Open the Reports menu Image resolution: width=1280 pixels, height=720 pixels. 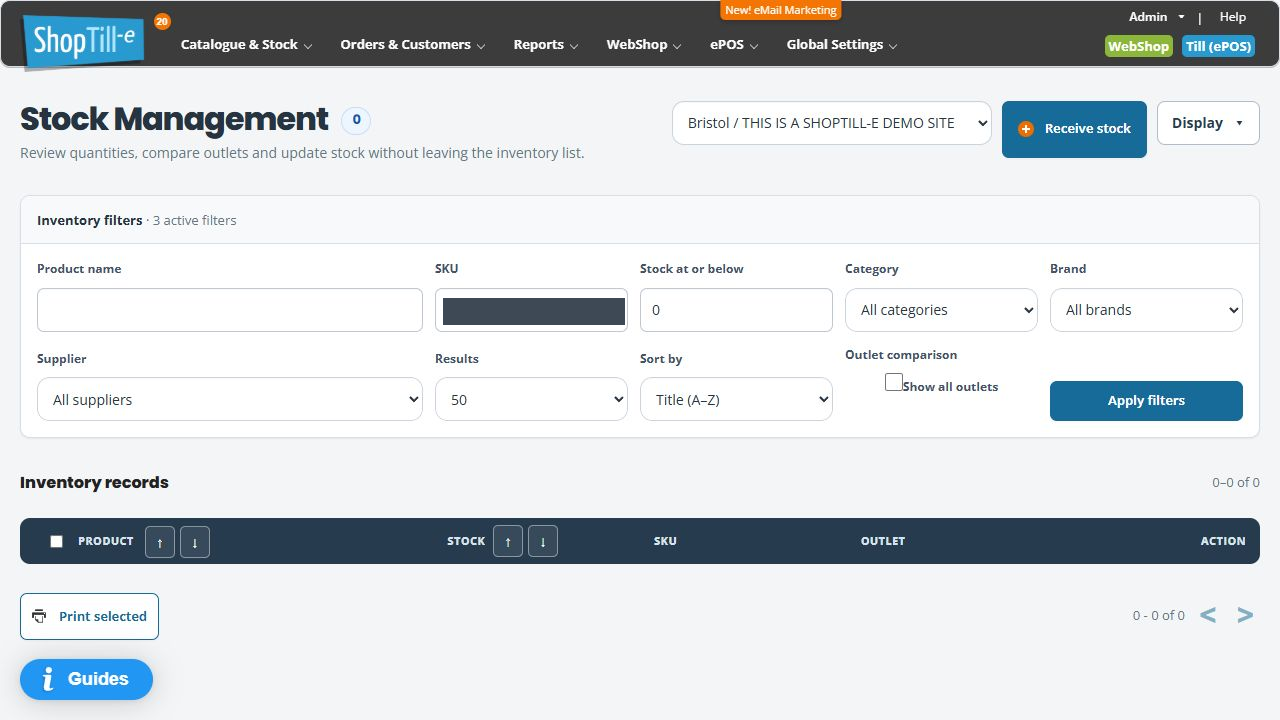pos(546,45)
